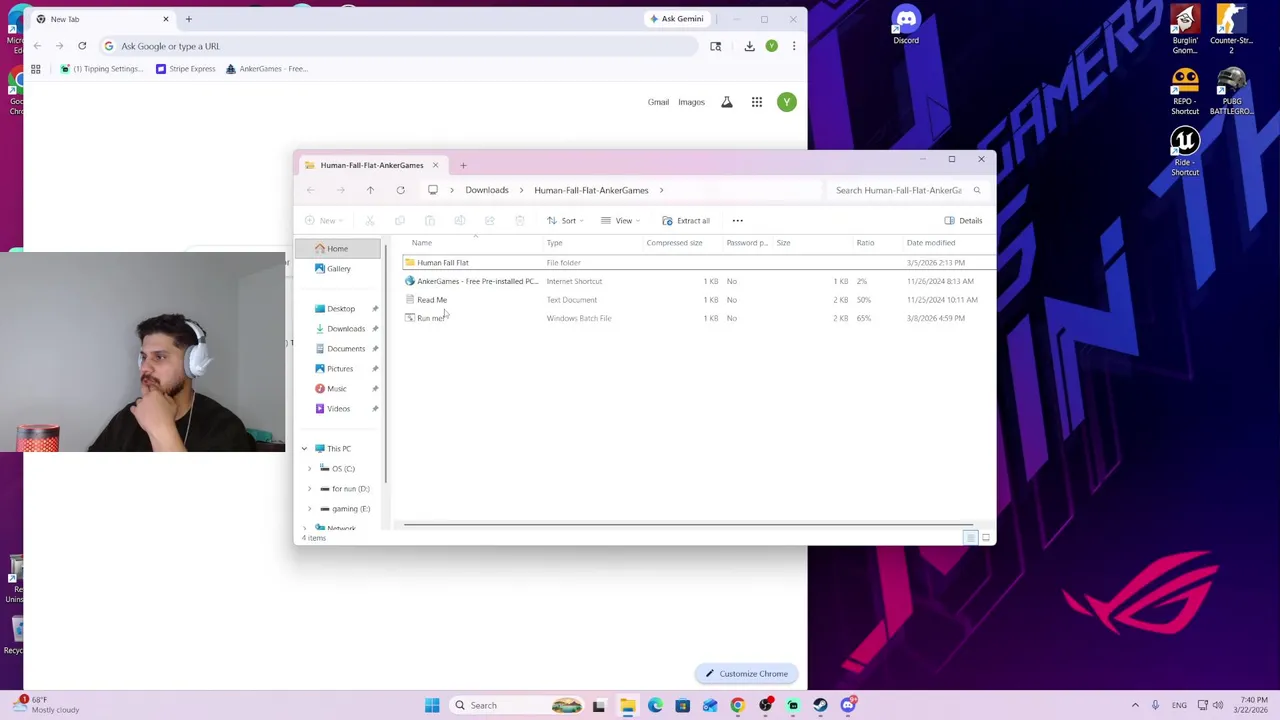
Task: Select Gallery in navigation pane
Action: (338, 269)
